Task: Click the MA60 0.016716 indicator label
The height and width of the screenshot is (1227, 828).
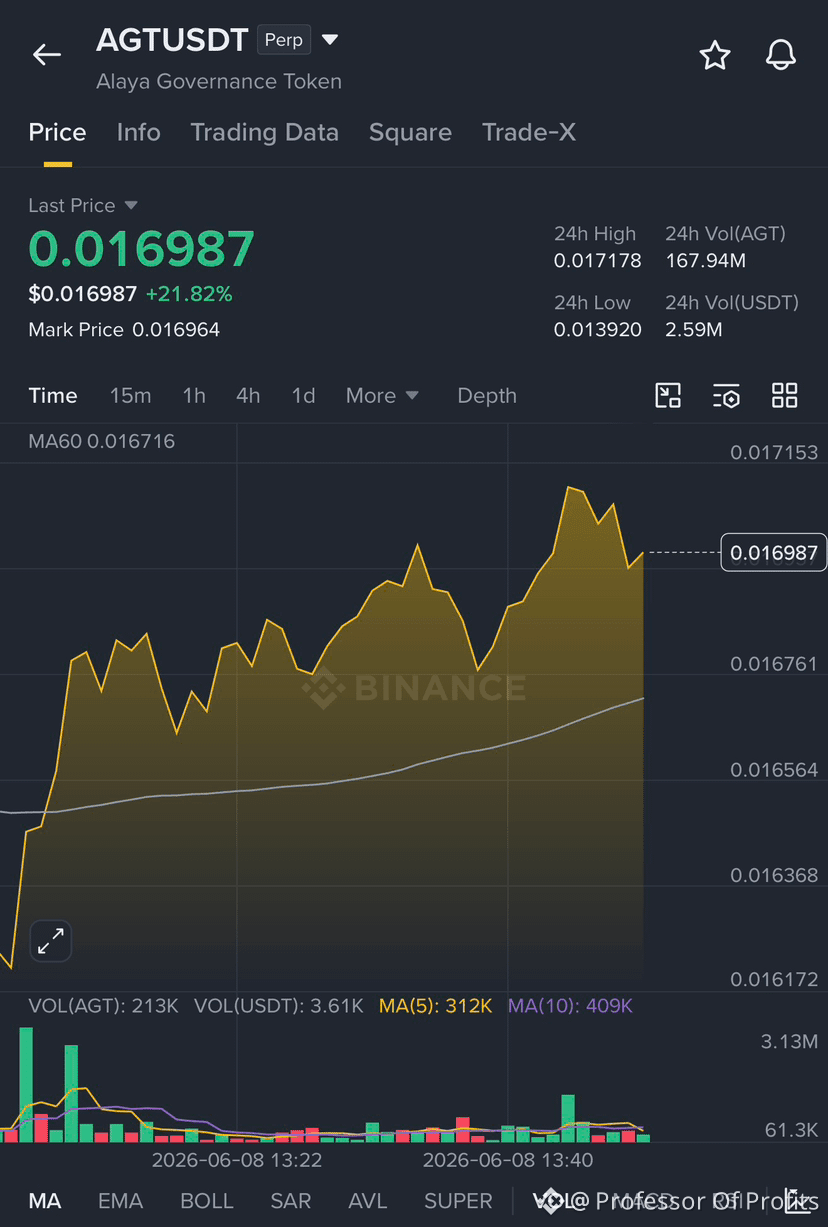Action: 101,441
